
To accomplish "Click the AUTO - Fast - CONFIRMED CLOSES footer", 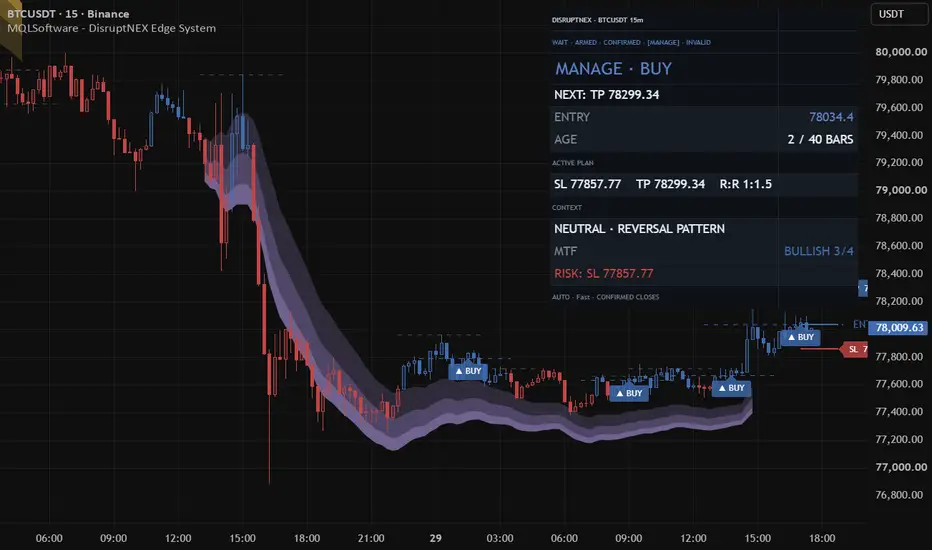I will (605, 297).
